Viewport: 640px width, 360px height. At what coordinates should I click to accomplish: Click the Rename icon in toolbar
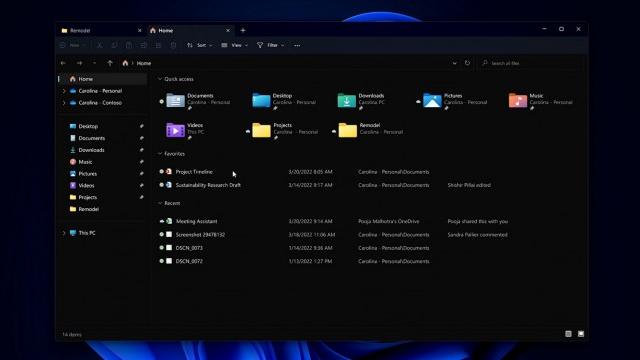click(144, 45)
